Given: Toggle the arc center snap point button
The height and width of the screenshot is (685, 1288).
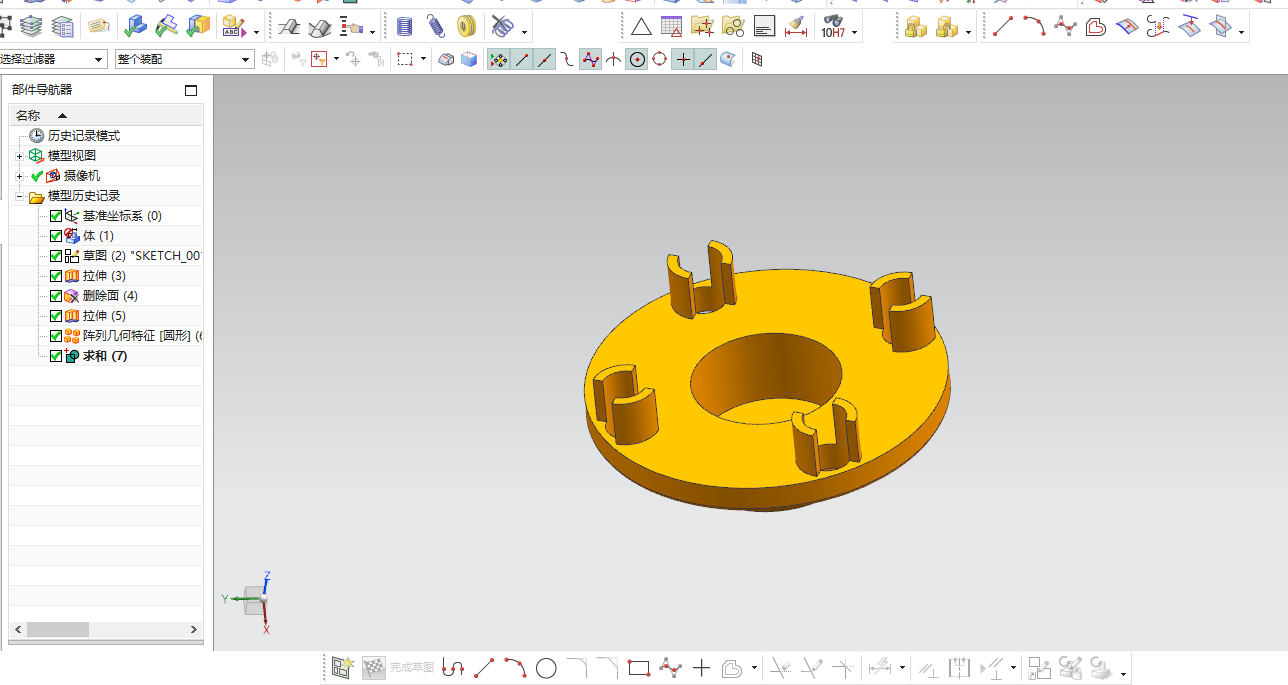Looking at the screenshot, I should [637, 60].
